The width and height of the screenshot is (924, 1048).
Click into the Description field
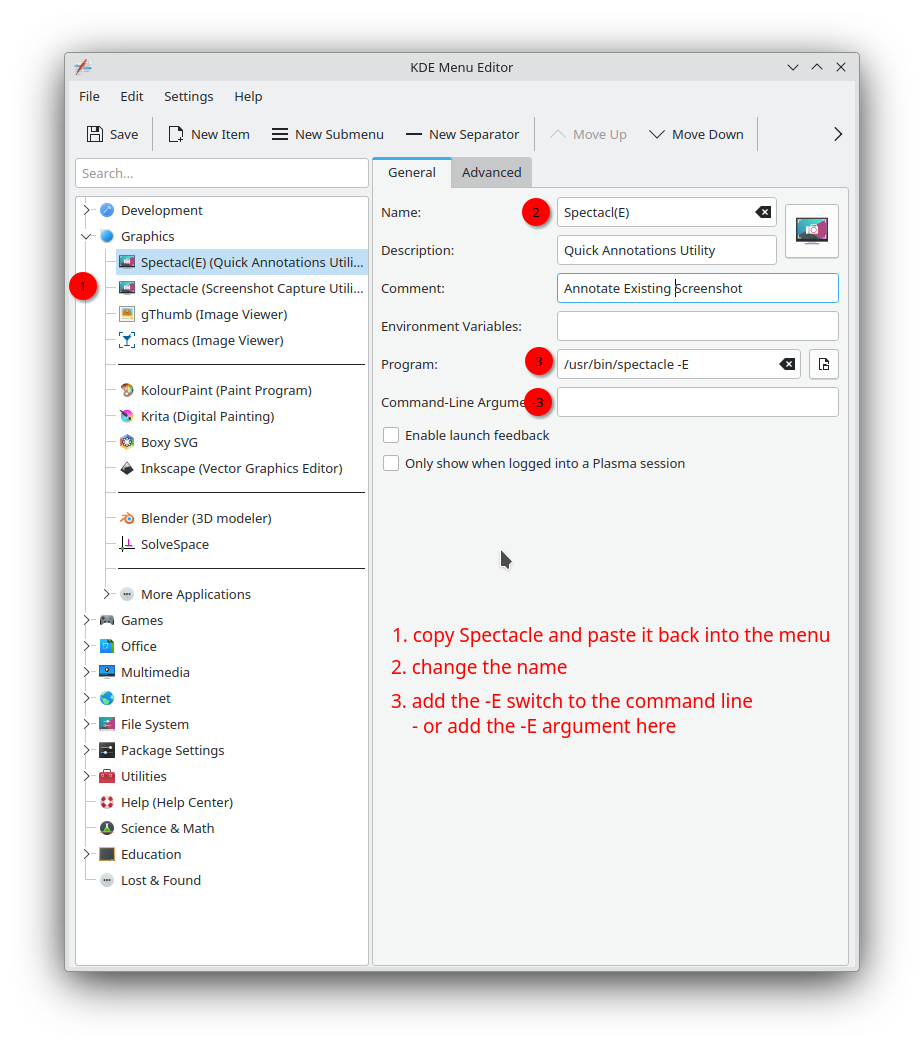667,250
